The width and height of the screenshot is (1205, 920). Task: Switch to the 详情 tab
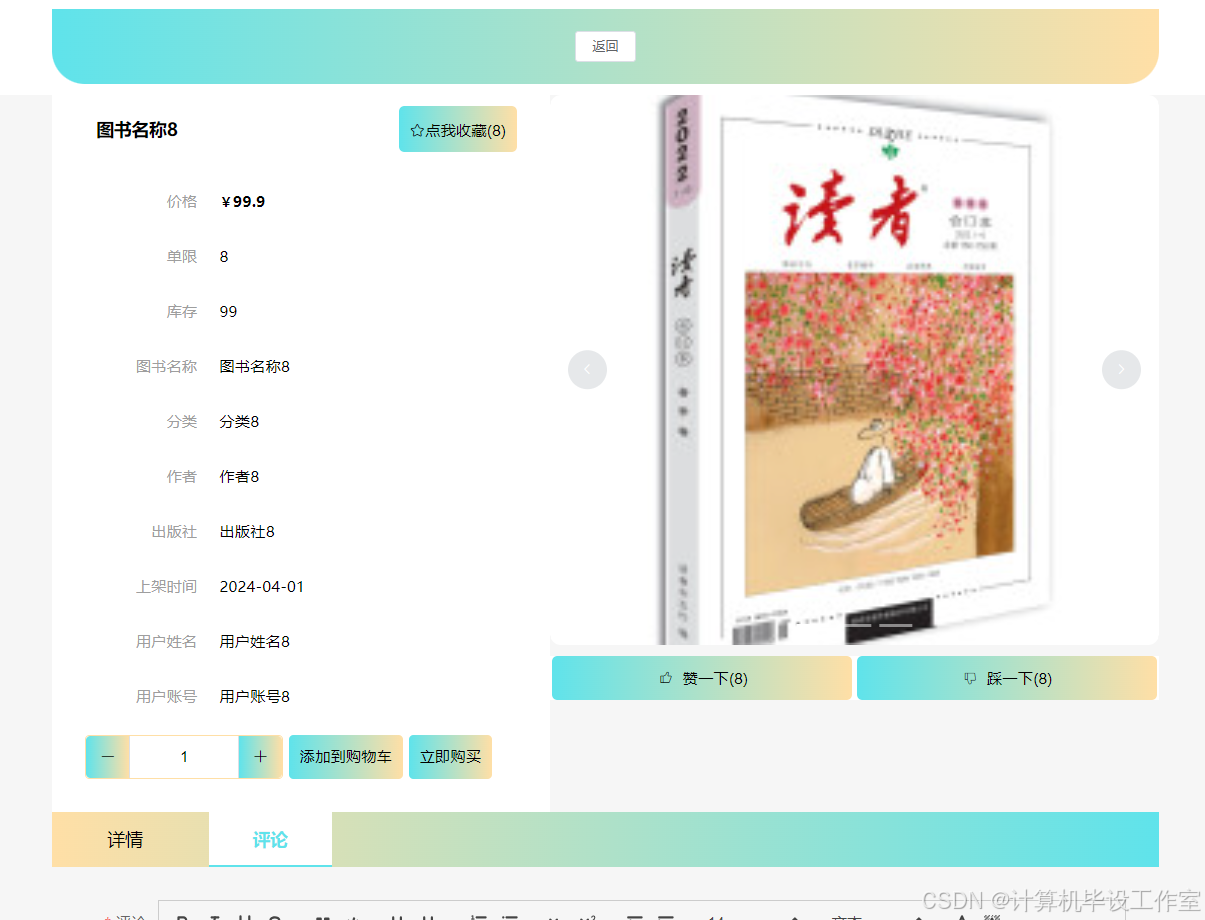[x=125, y=839]
